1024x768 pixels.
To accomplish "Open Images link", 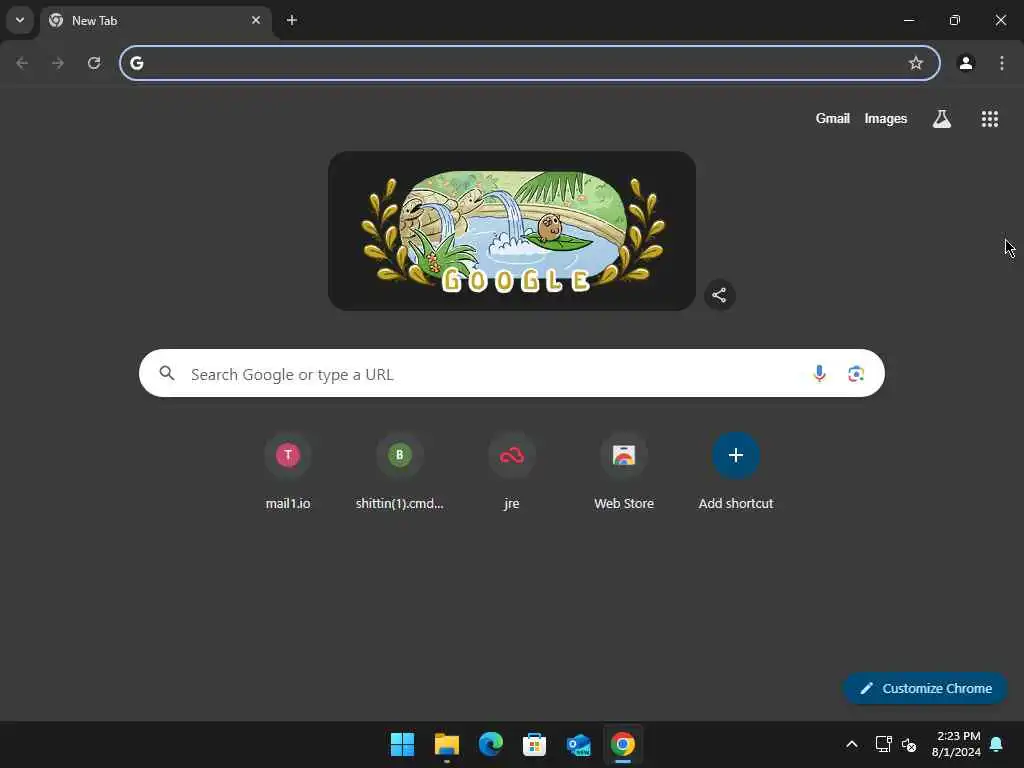I will tap(886, 118).
